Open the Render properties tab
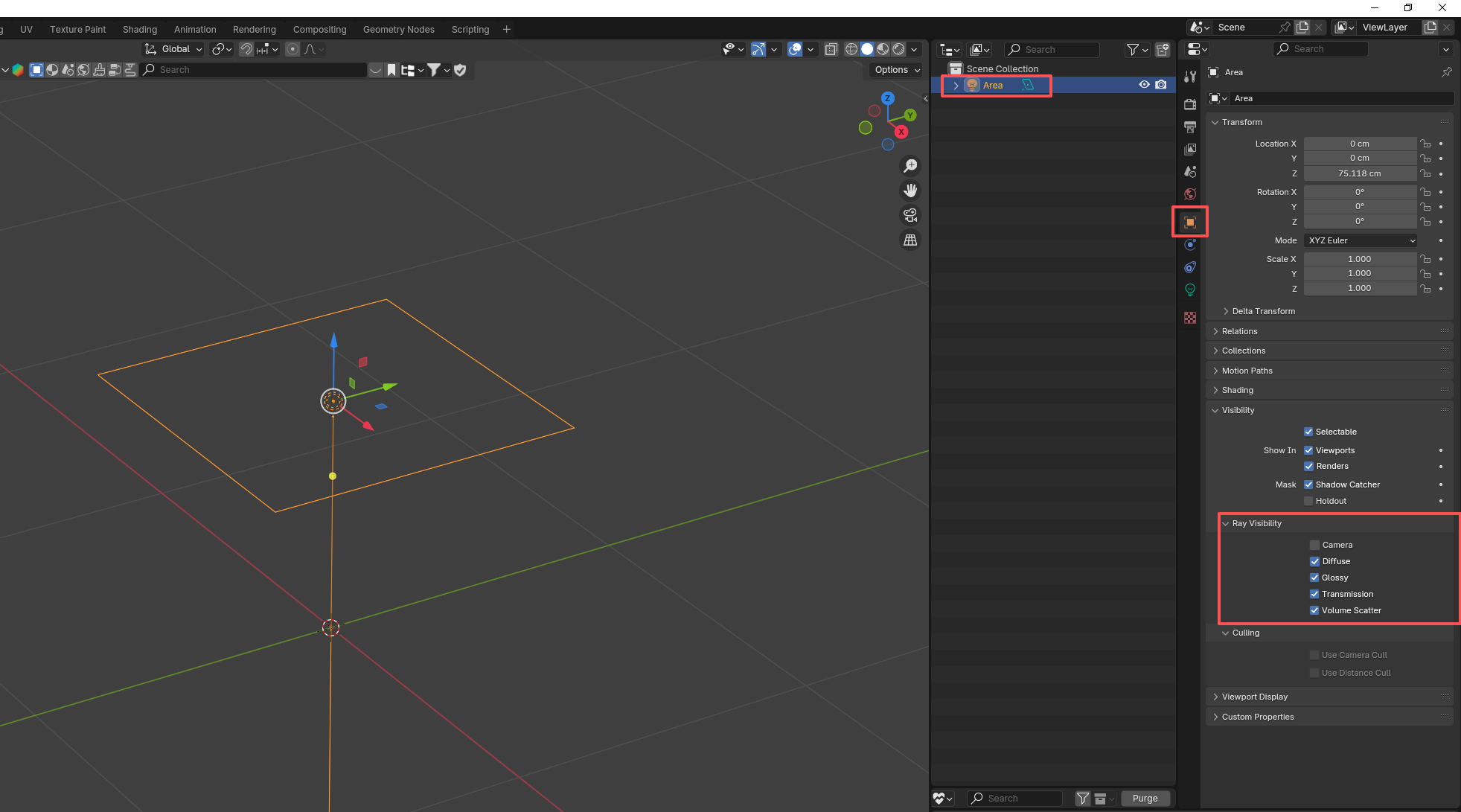 click(1190, 104)
